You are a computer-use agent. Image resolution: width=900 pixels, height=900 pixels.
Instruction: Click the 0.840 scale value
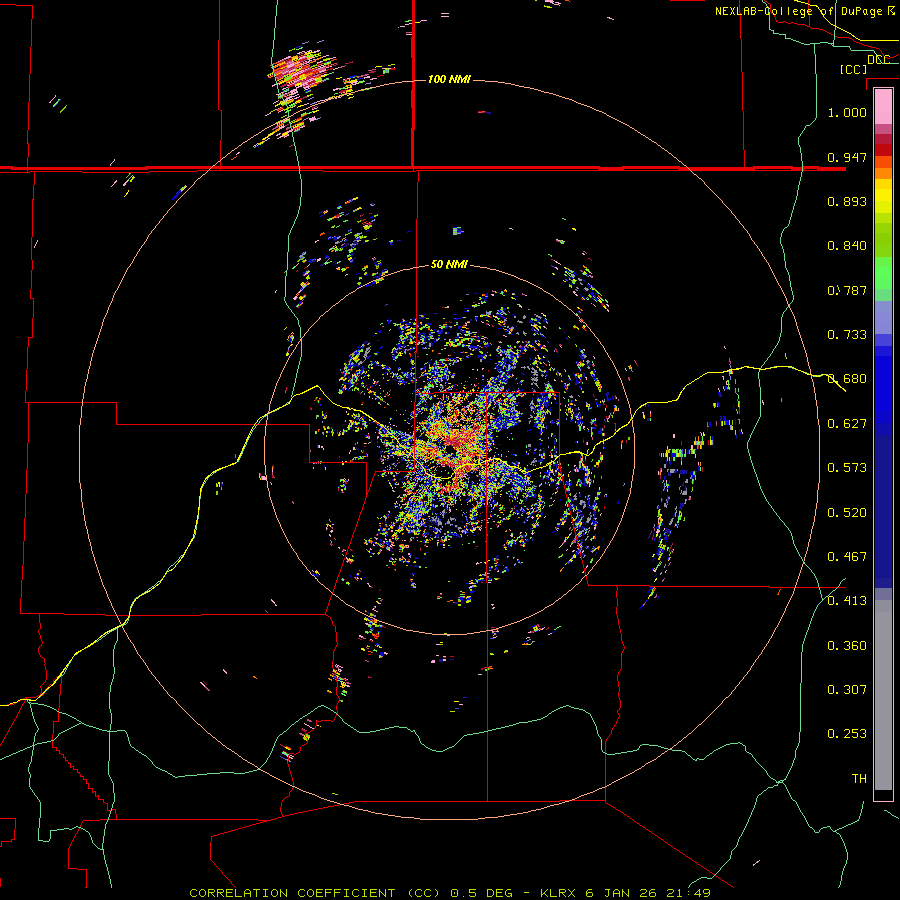847,246
